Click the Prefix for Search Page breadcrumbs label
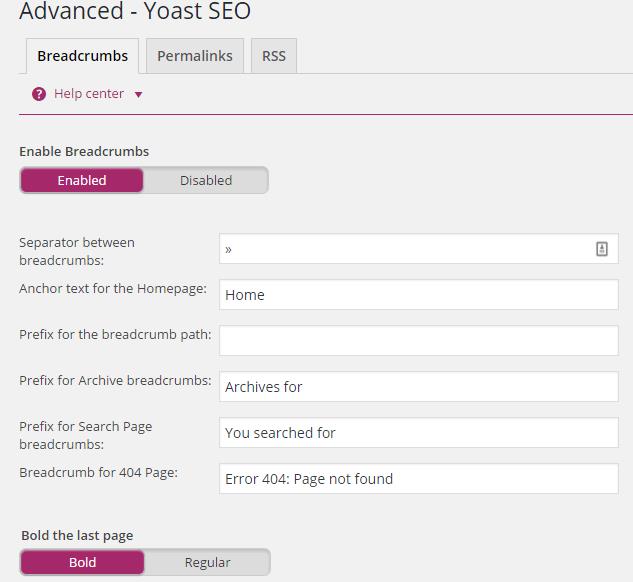The height and width of the screenshot is (582, 633). (86, 435)
